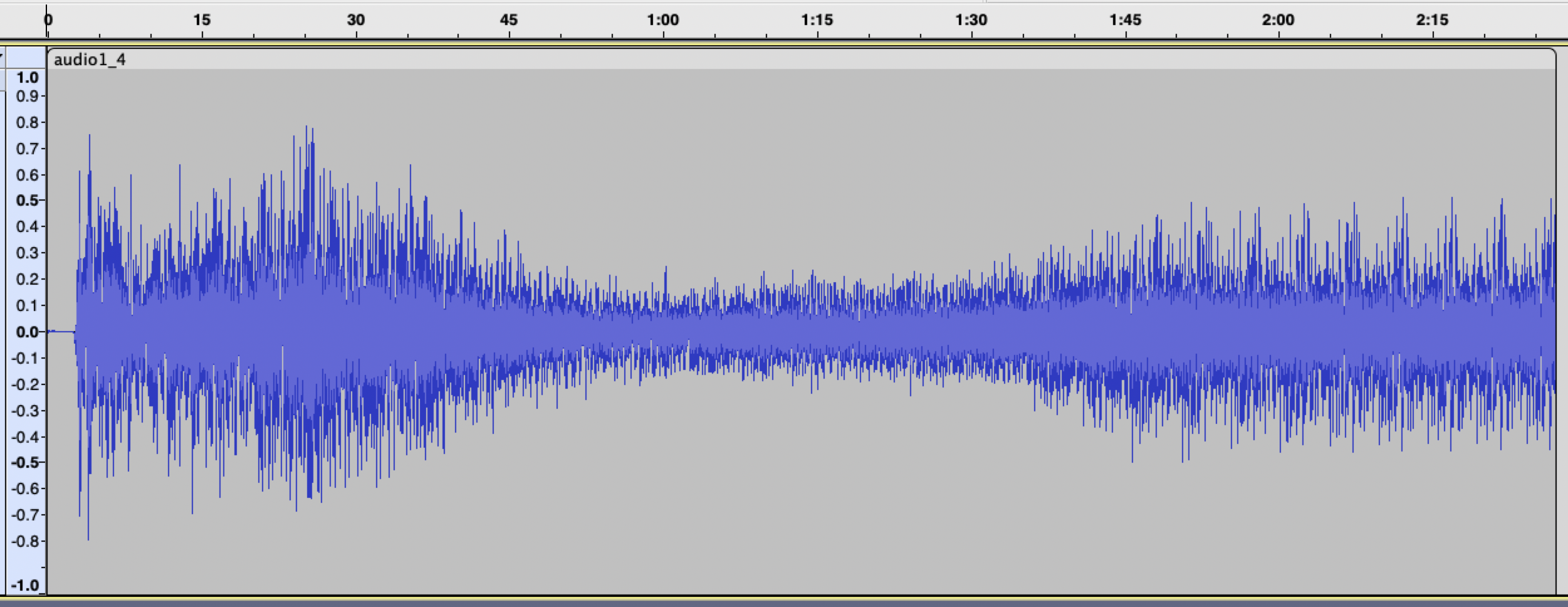The width and height of the screenshot is (1568, 607).
Task: Click the bold -0.5 value on the scale
Action: pos(26,462)
